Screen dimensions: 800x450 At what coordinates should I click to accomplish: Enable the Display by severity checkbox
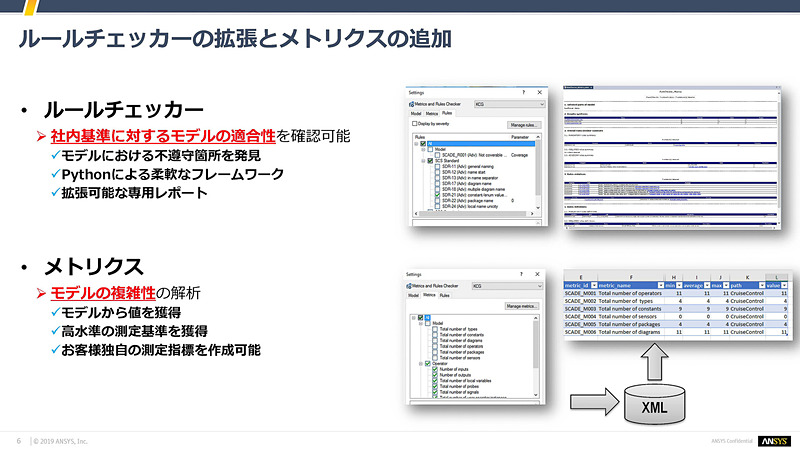click(414, 123)
